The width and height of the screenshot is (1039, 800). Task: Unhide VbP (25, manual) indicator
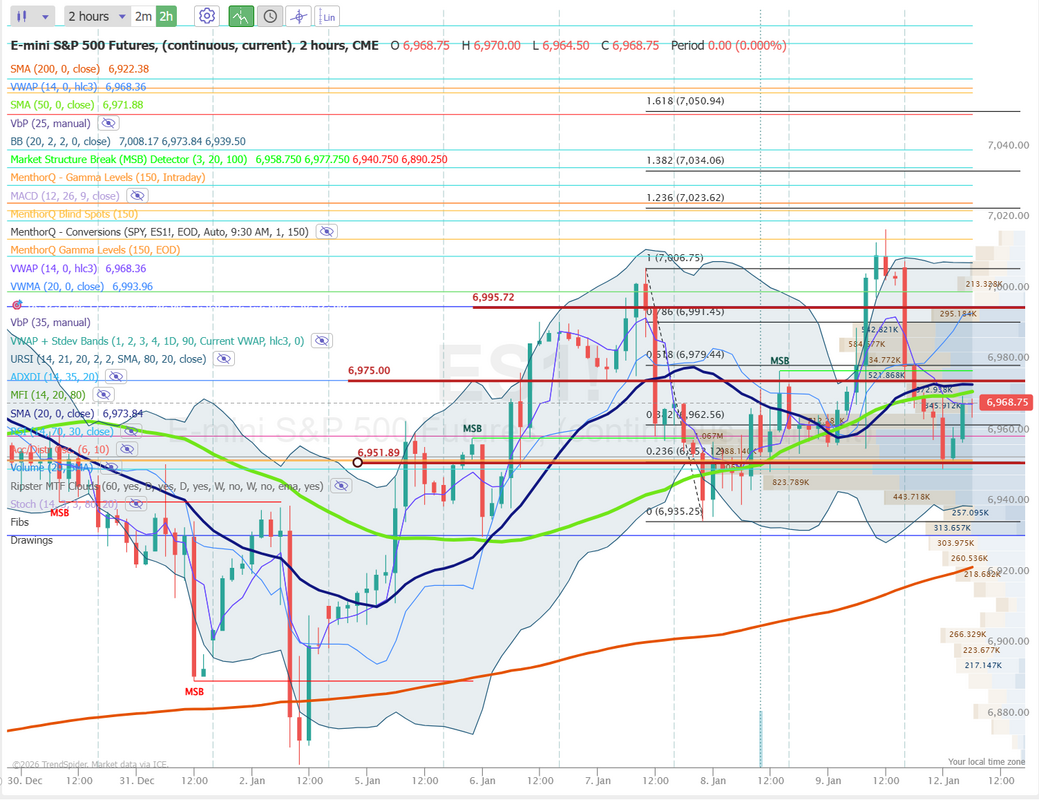(x=108, y=124)
